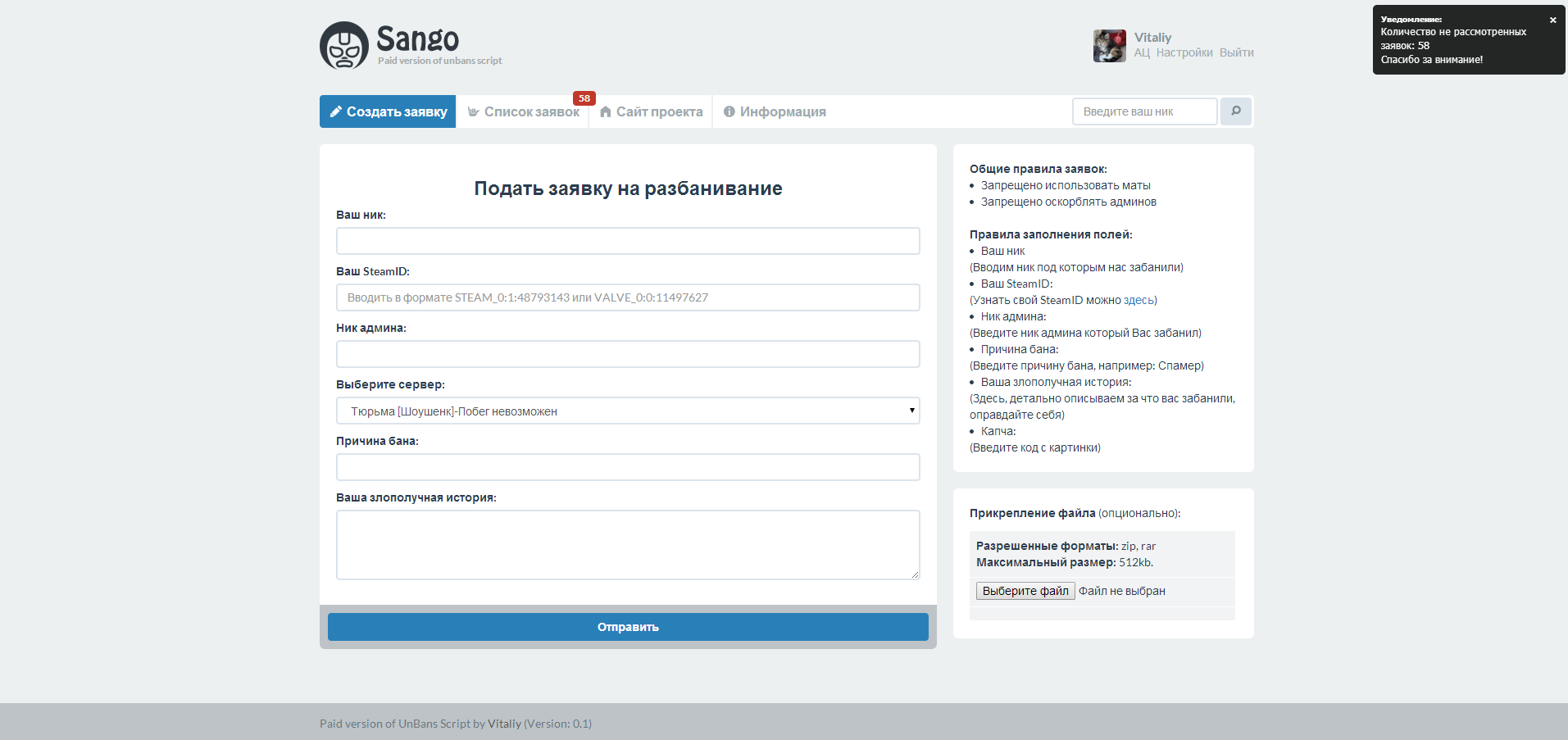Click the Причина бана input field

click(x=628, y=467)
